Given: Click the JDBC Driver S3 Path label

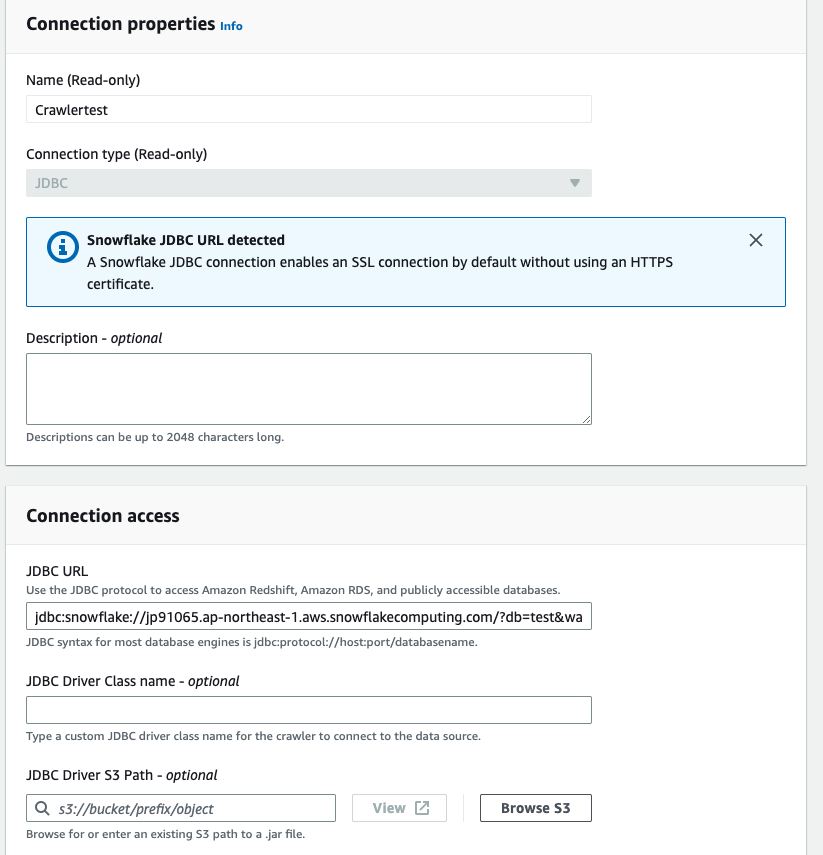Looking at the screenshot, I should click(x=122, y=775).
